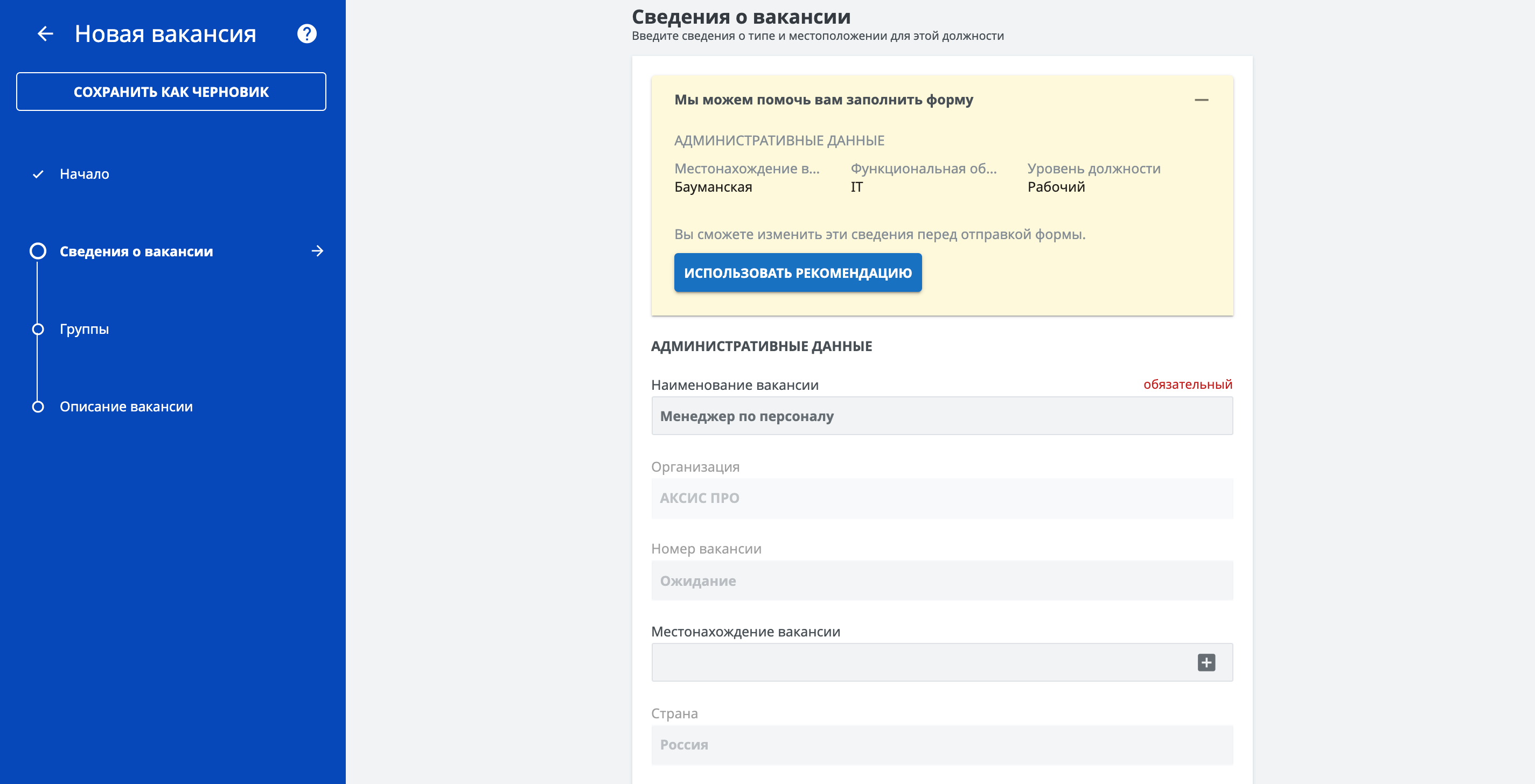Click the active step indicator circle
Image resolution: width=1535 pixels, height=784 pixels.
click(x=38, y=251)
